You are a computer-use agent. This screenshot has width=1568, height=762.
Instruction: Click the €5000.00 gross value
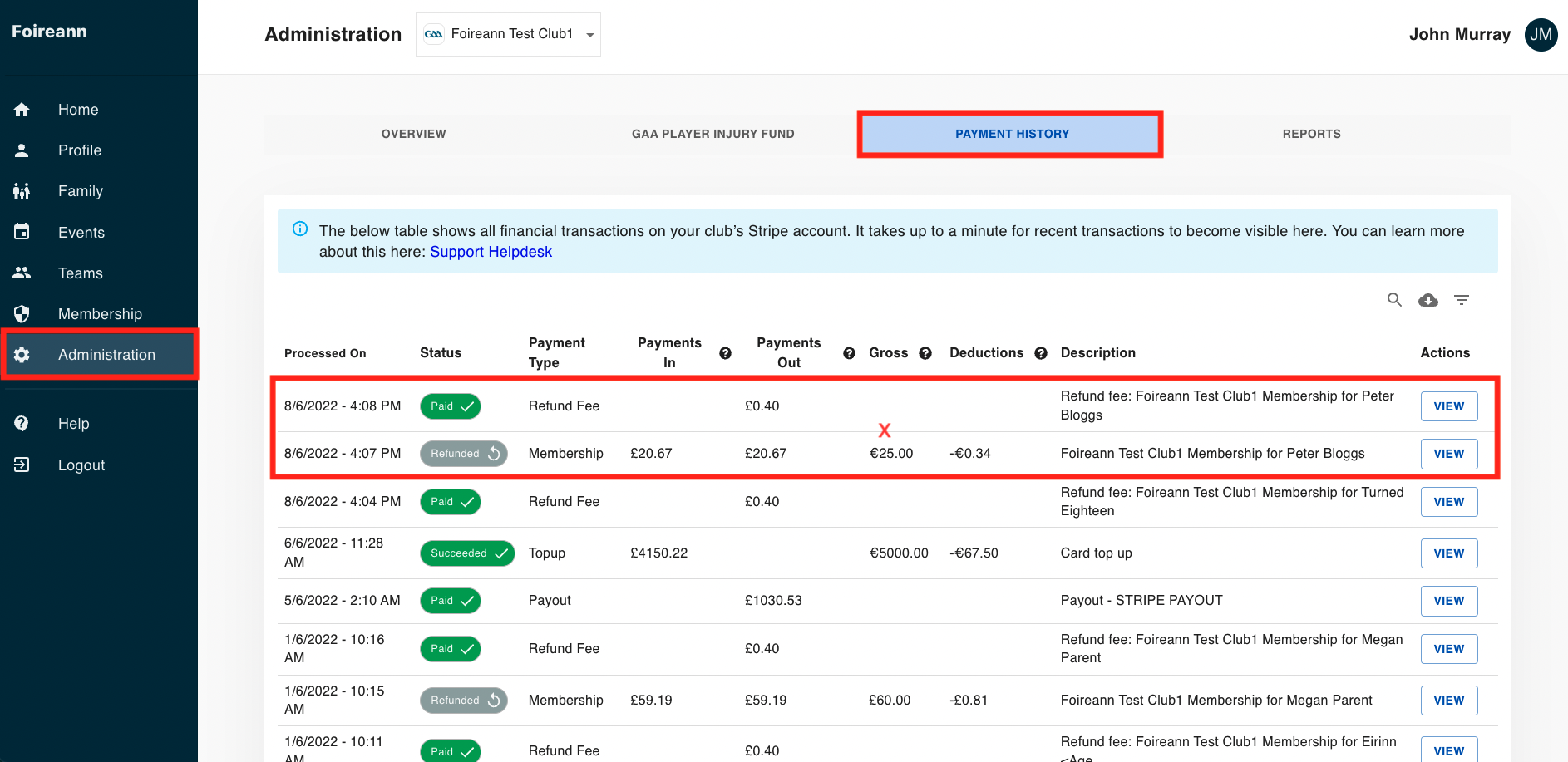click(899, 553)
